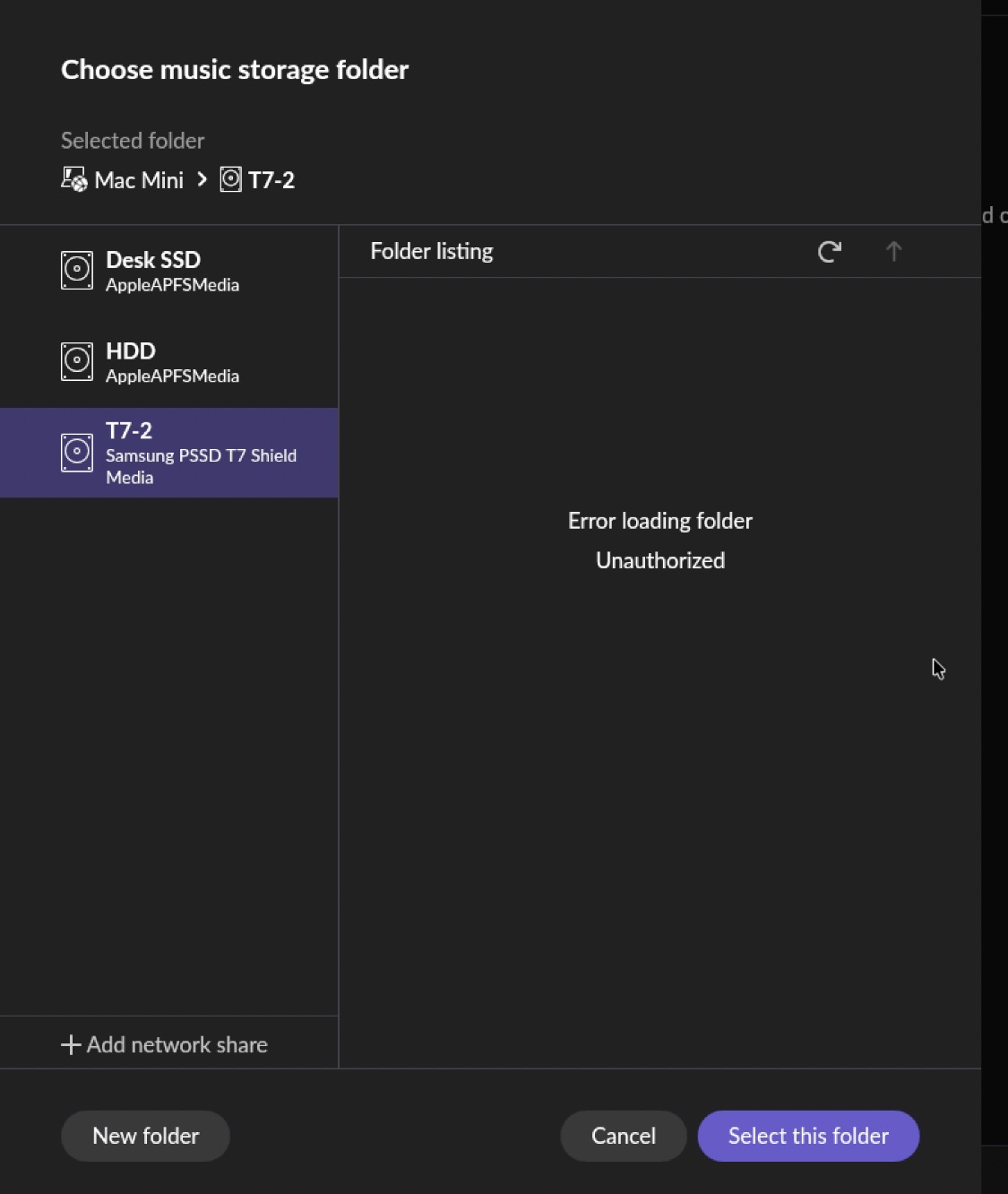1008x1194 pixels.
Task: Click the breadcrumb chevron after Mac Mini
Action: 202,179
